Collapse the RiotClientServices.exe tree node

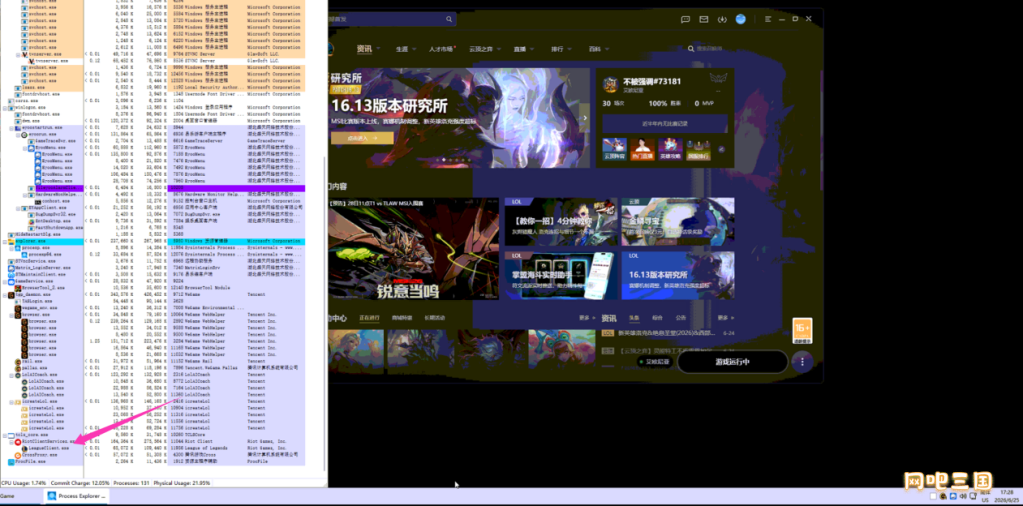(x=12, y=442)
